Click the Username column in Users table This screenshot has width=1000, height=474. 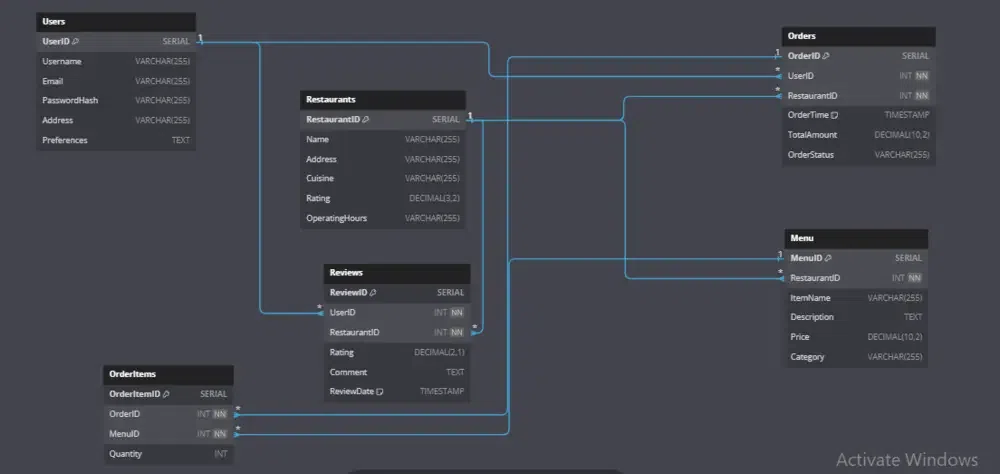tap(116, 62)
